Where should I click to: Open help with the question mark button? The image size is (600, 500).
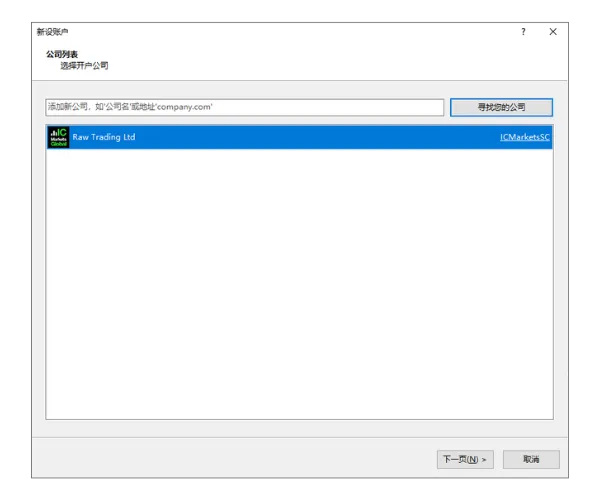click(x=522, y=32)
